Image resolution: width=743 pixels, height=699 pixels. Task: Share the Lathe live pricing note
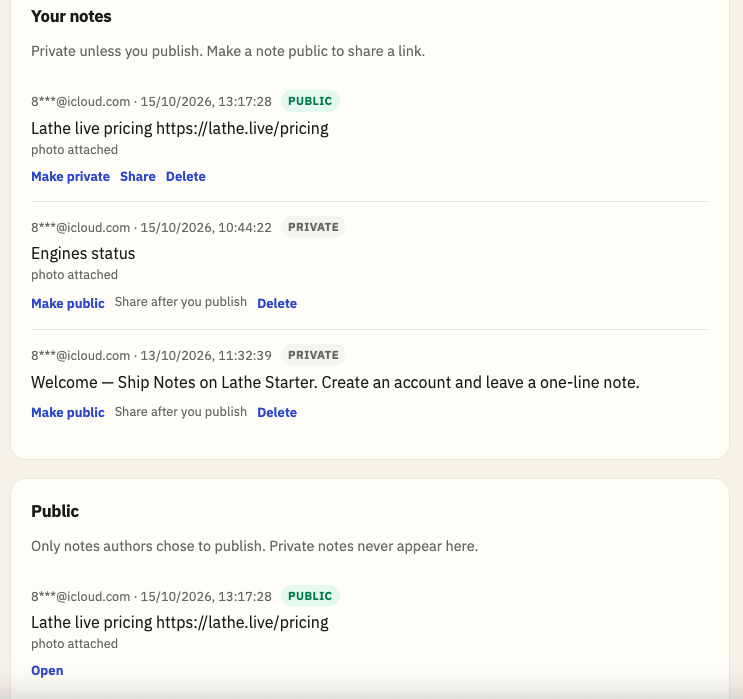click(137, 176)
